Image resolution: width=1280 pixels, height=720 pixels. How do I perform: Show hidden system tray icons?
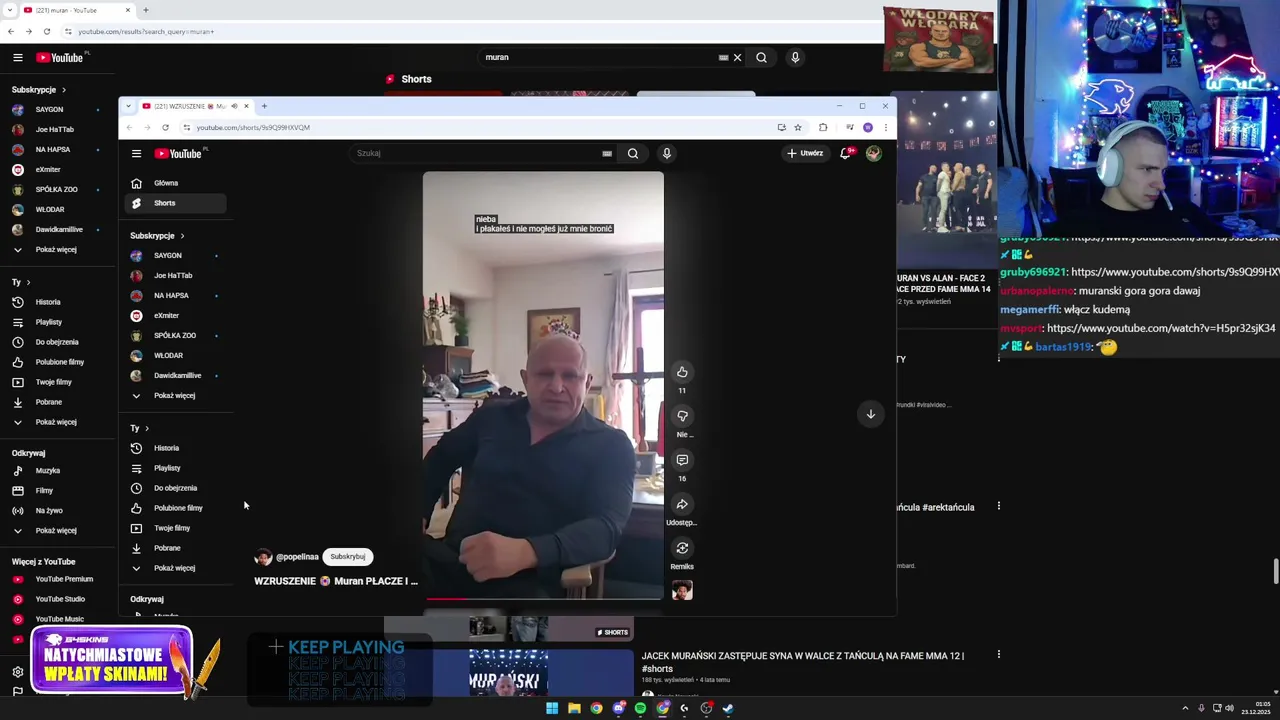1185,708
